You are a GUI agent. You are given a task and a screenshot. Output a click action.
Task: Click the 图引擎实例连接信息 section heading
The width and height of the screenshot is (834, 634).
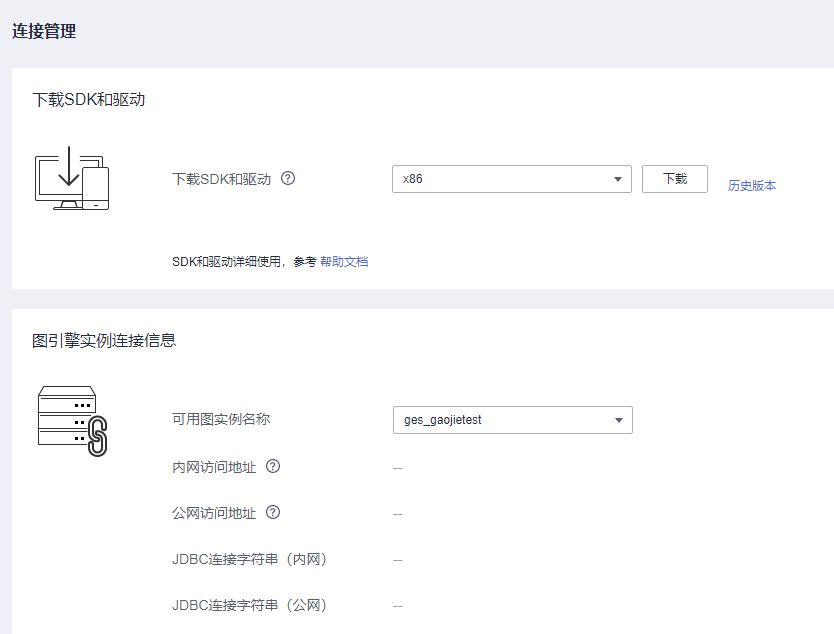click(104, 340)
